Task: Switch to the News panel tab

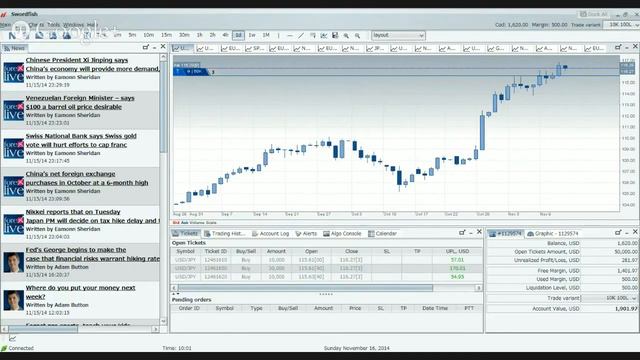Action: [x=15, y=48]
